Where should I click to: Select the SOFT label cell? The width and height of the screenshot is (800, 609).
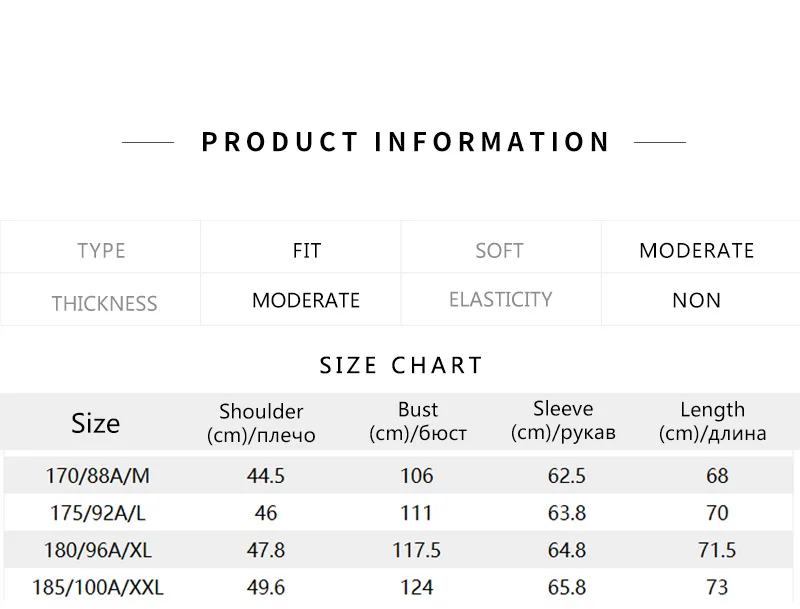click(x=501, y=247)
